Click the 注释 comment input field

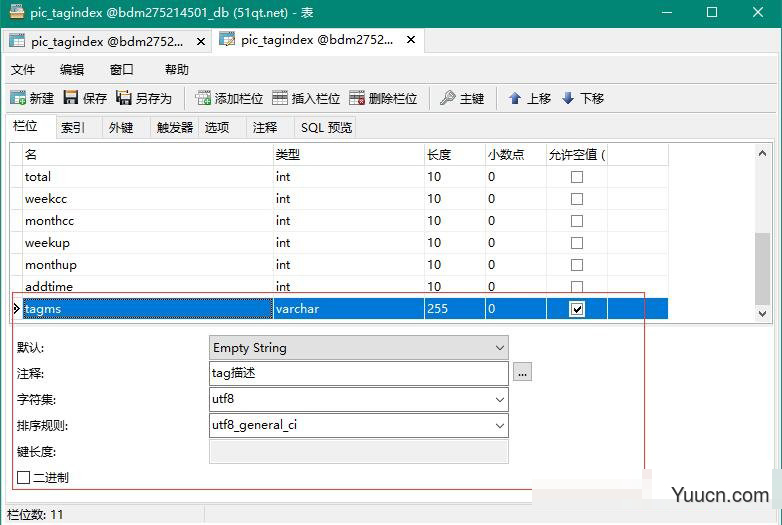tap(358, 373)
